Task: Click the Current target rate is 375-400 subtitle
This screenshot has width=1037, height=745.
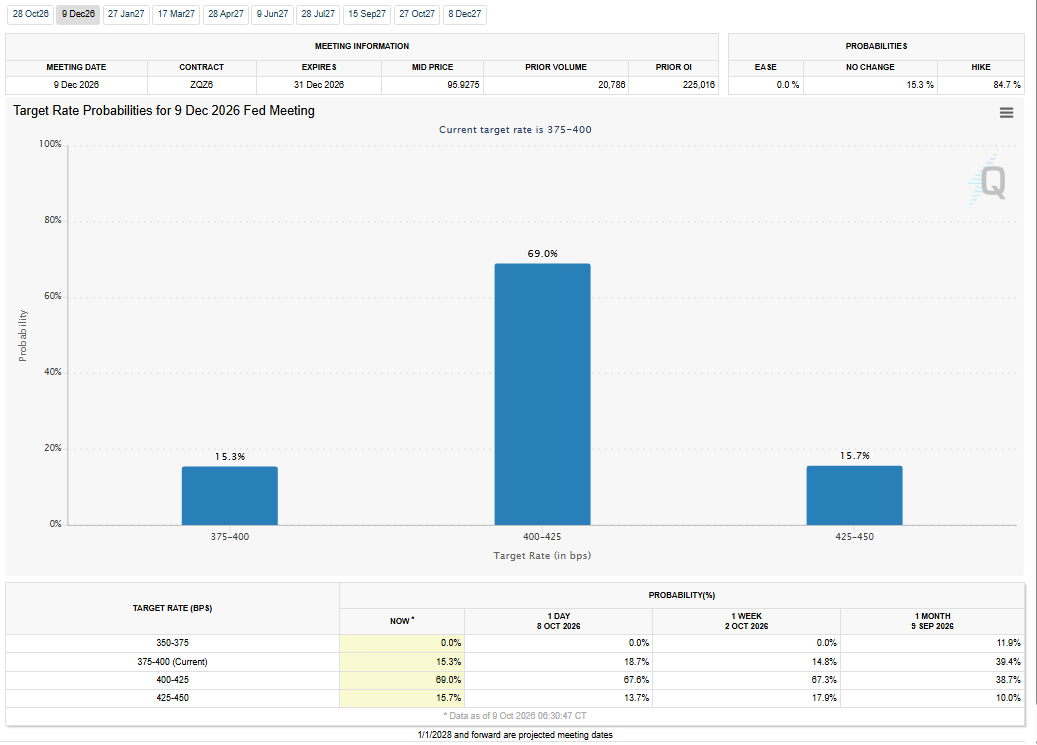Action: (x=515, y=130)
